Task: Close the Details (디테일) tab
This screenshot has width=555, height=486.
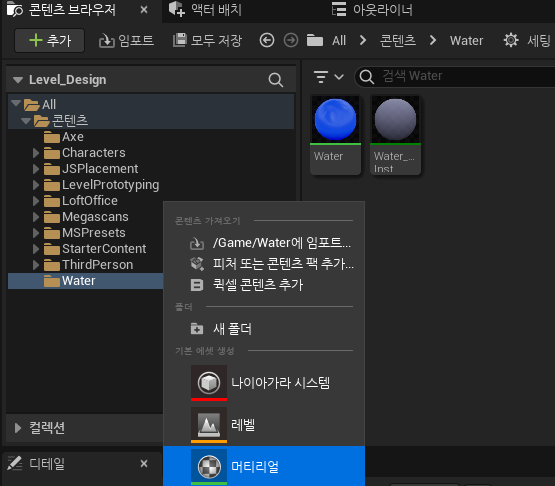Action: (144, 464)
